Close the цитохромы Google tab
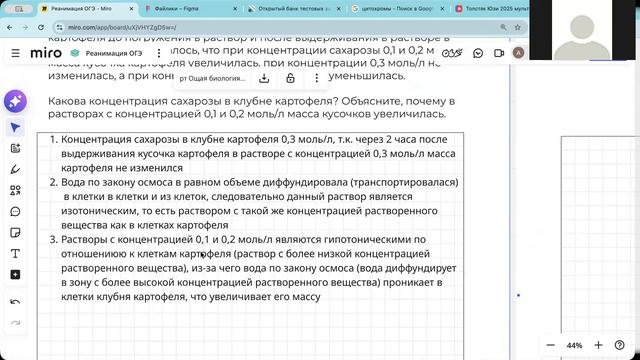Image resolution: width=640 pixels, height=360 pixels. click(442, 9)
